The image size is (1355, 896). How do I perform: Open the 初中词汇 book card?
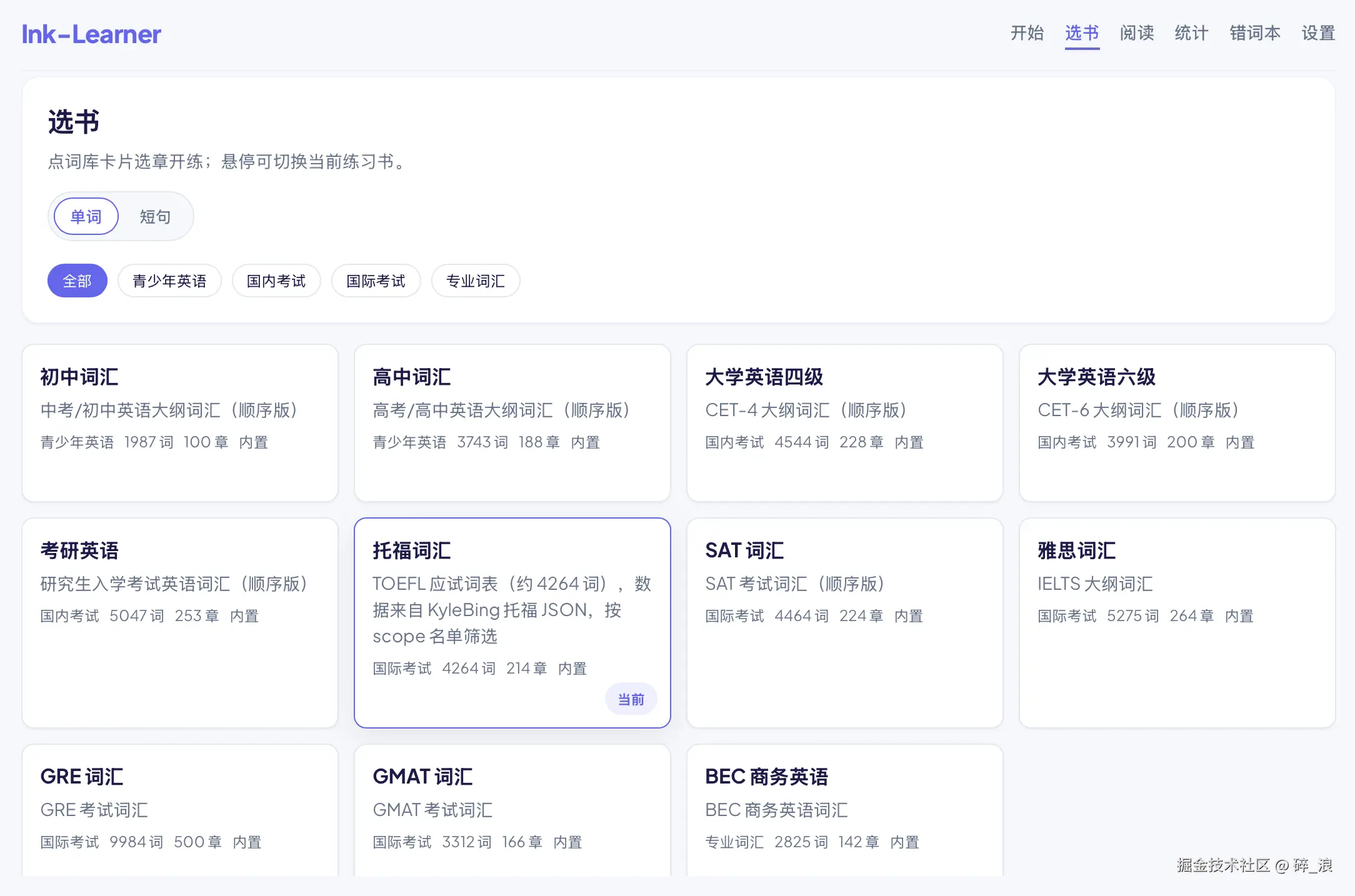[180, 423]
